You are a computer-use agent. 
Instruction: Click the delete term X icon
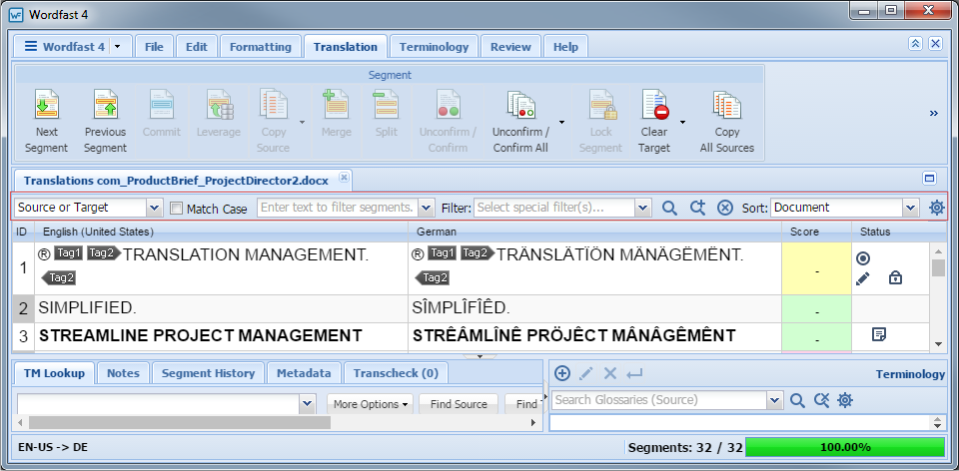[610, 373]
